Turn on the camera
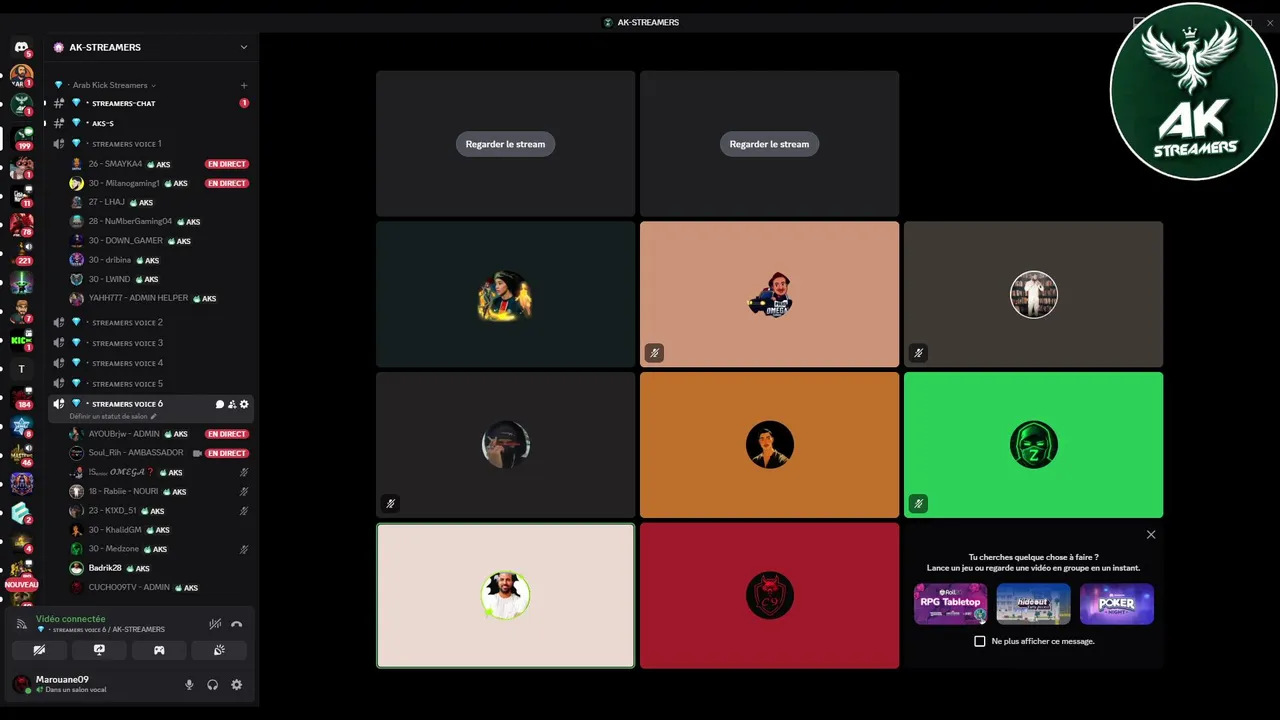The image size is (1280, 720). (x=39, y=650)
